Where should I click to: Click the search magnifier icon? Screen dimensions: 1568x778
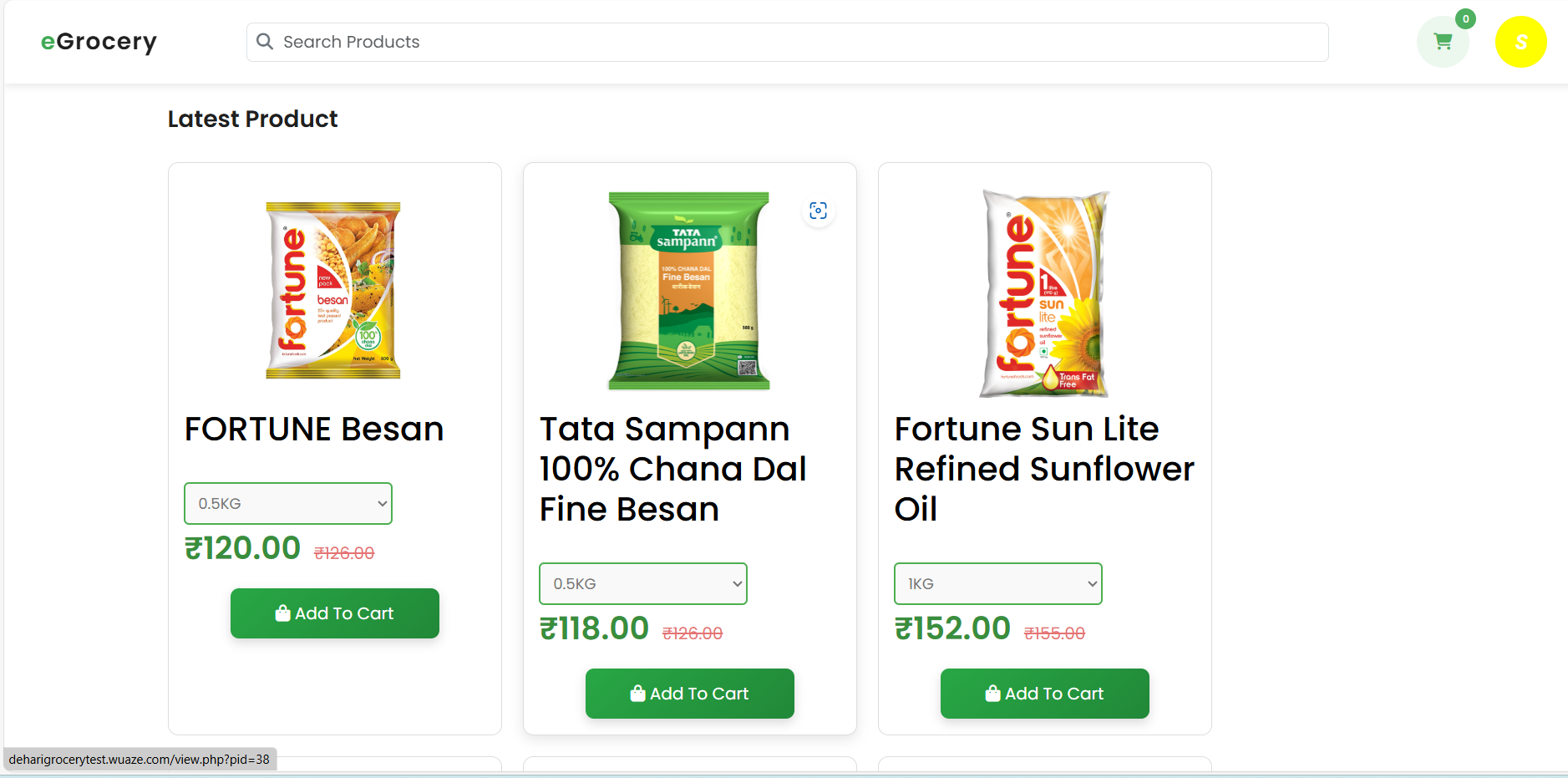point(265,42)
